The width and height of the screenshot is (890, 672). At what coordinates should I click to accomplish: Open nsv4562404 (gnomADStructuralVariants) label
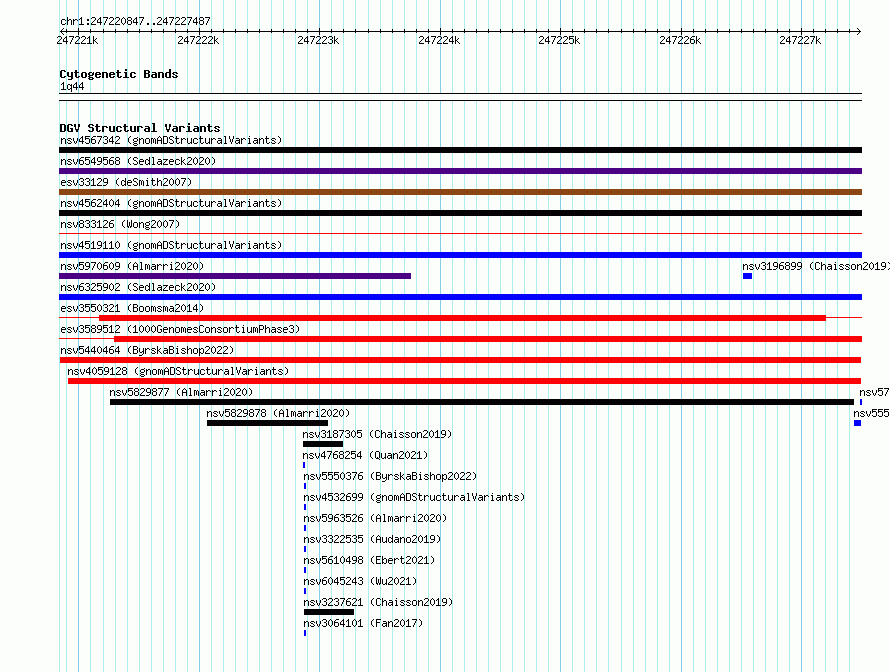click(x=171, y=203)
